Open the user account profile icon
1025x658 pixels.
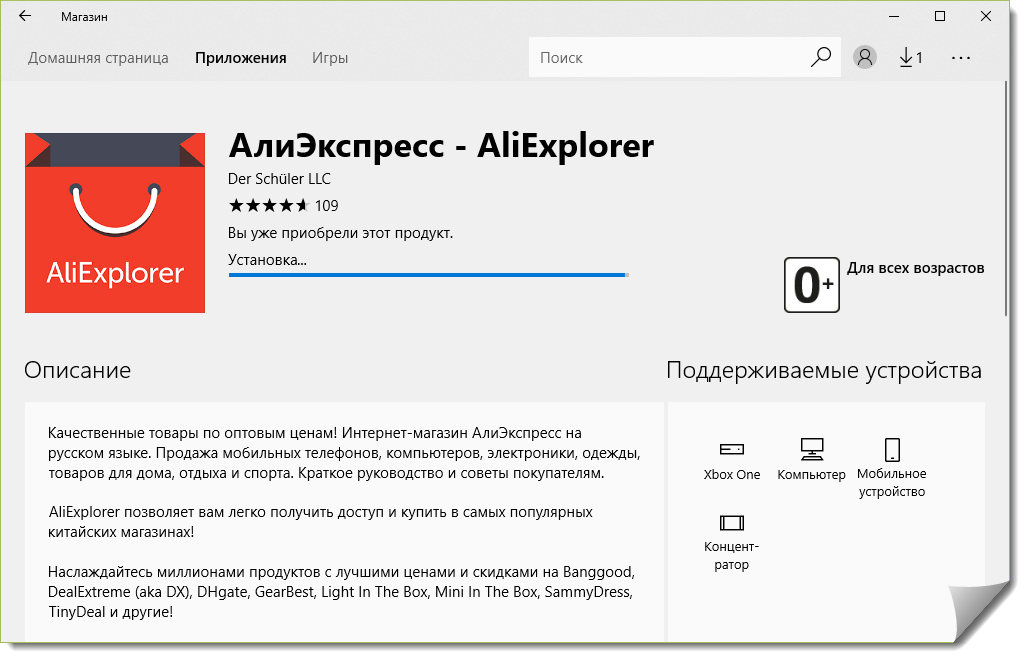[865, 58]
